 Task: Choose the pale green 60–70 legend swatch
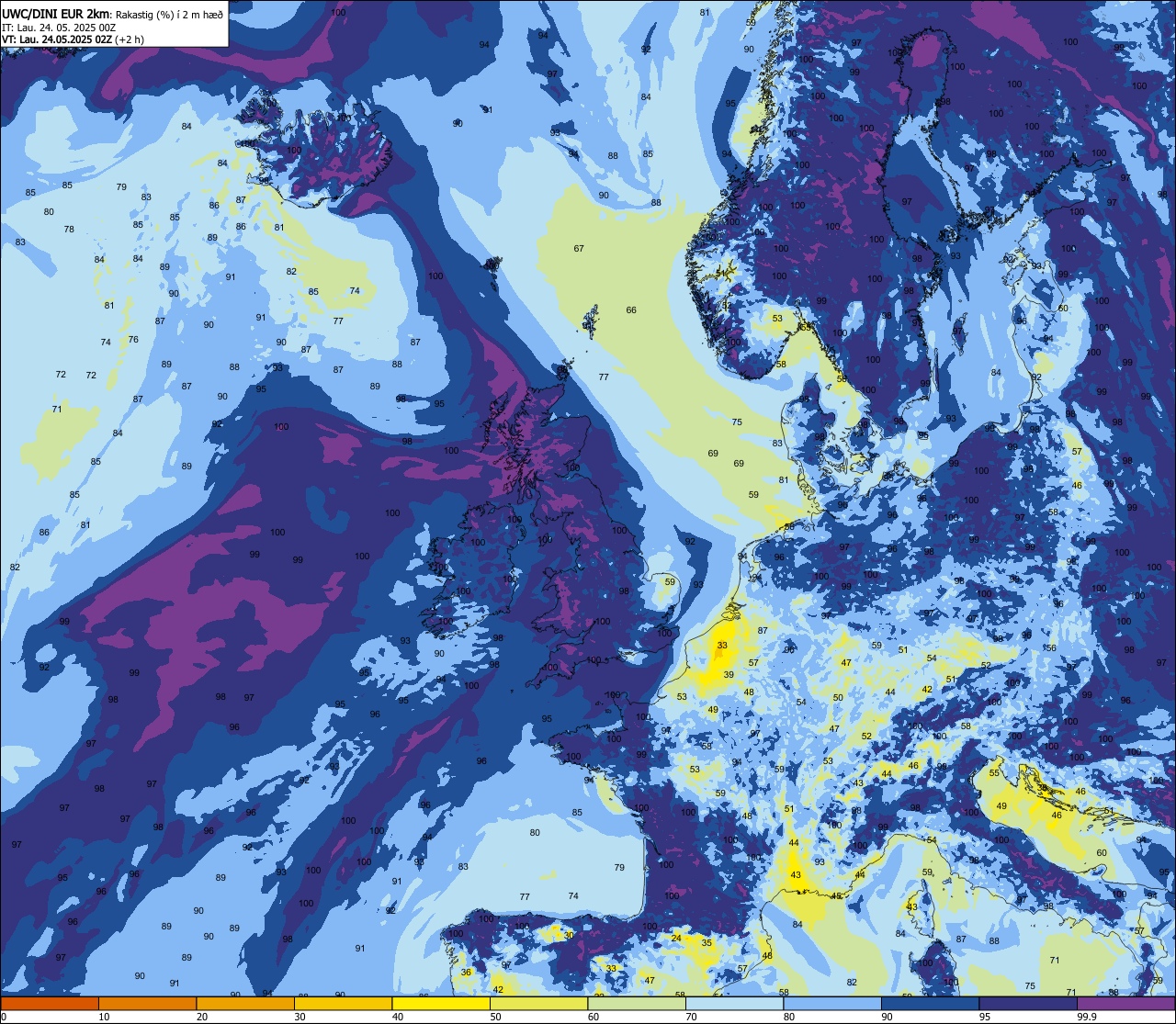(637, 1003)
